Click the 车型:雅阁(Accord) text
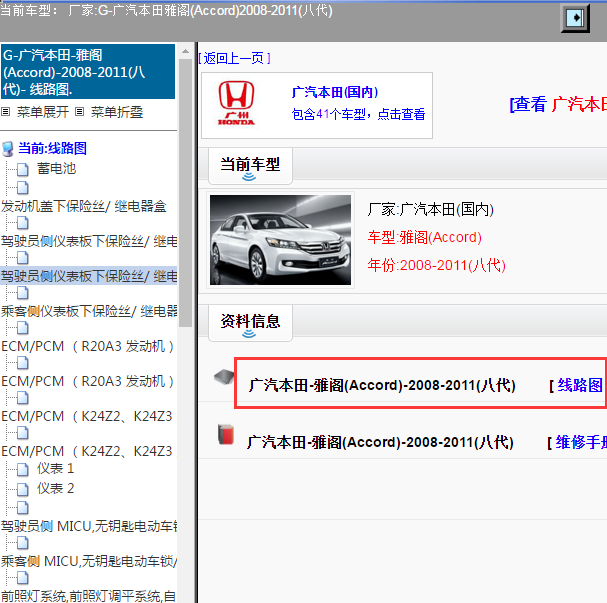This screenshot has height=603, width=607. (x=425, y=237)
